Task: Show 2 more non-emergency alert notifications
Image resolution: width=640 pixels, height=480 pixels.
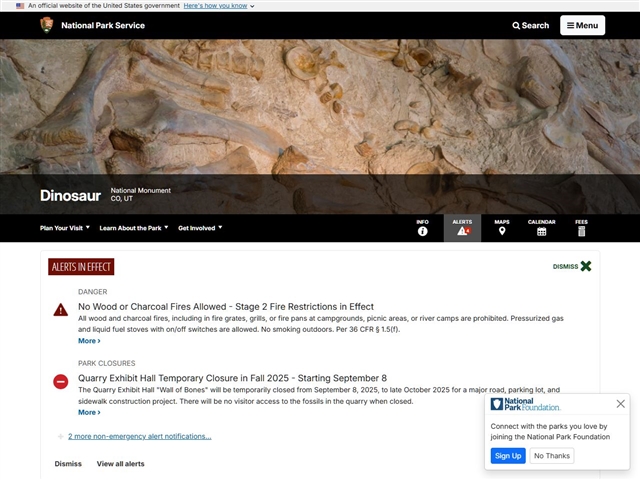Action: pos(139,436)
